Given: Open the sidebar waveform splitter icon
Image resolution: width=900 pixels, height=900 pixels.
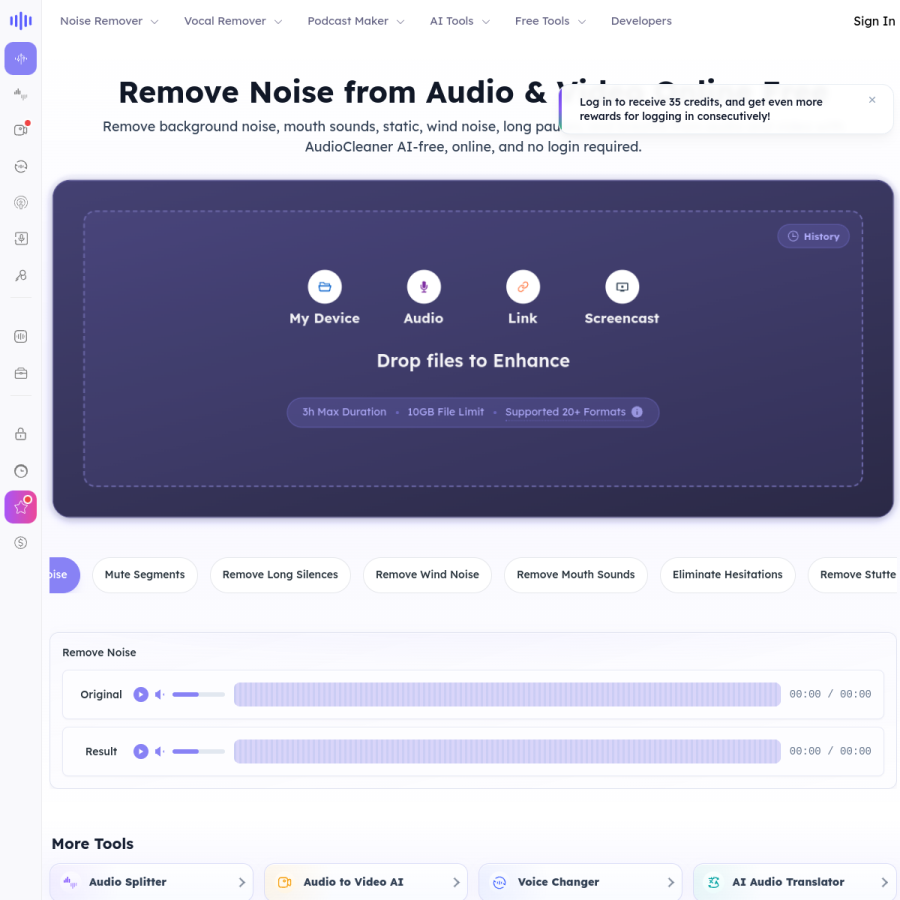Looking at the screenshot, I should (x=21, y=94).
